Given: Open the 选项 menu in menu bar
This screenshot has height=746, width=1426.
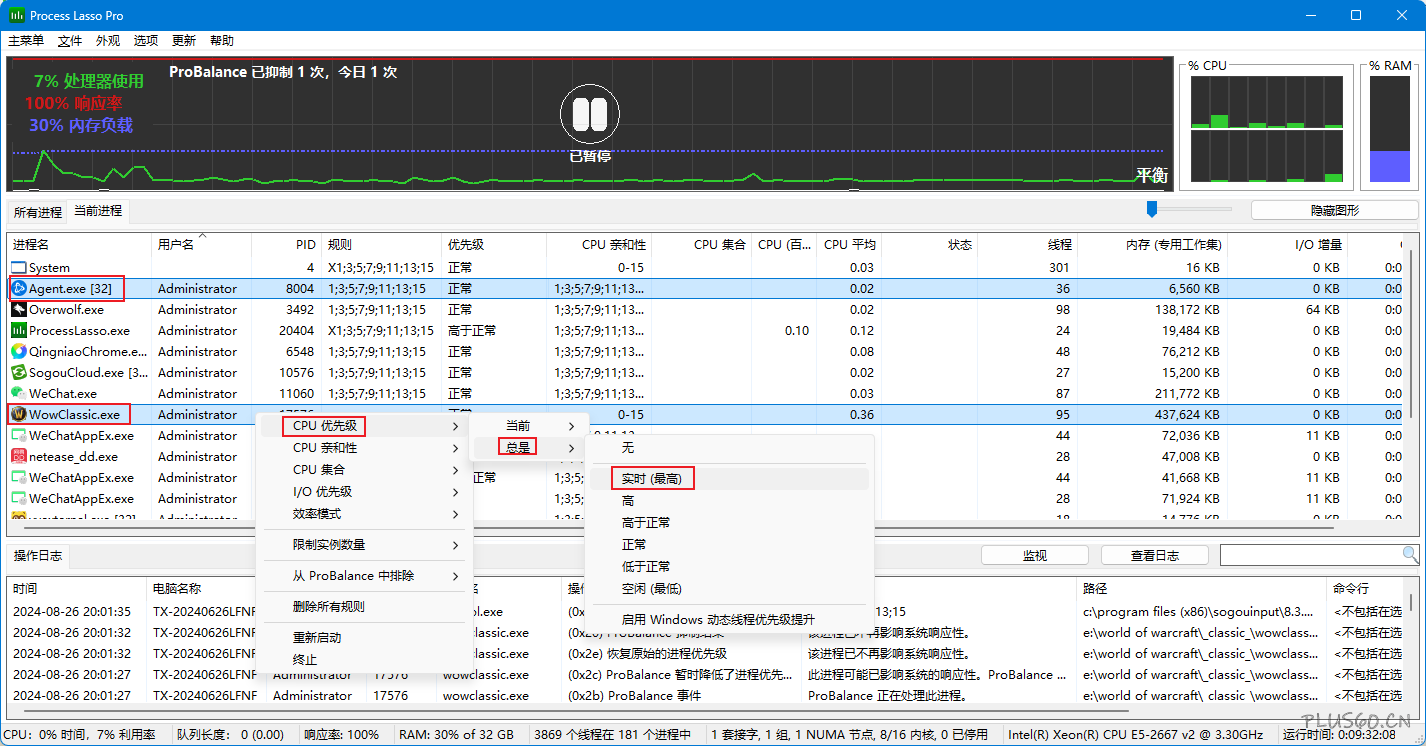Looking at the screenshot, I should pyautogui.click(x=146, y=41).
